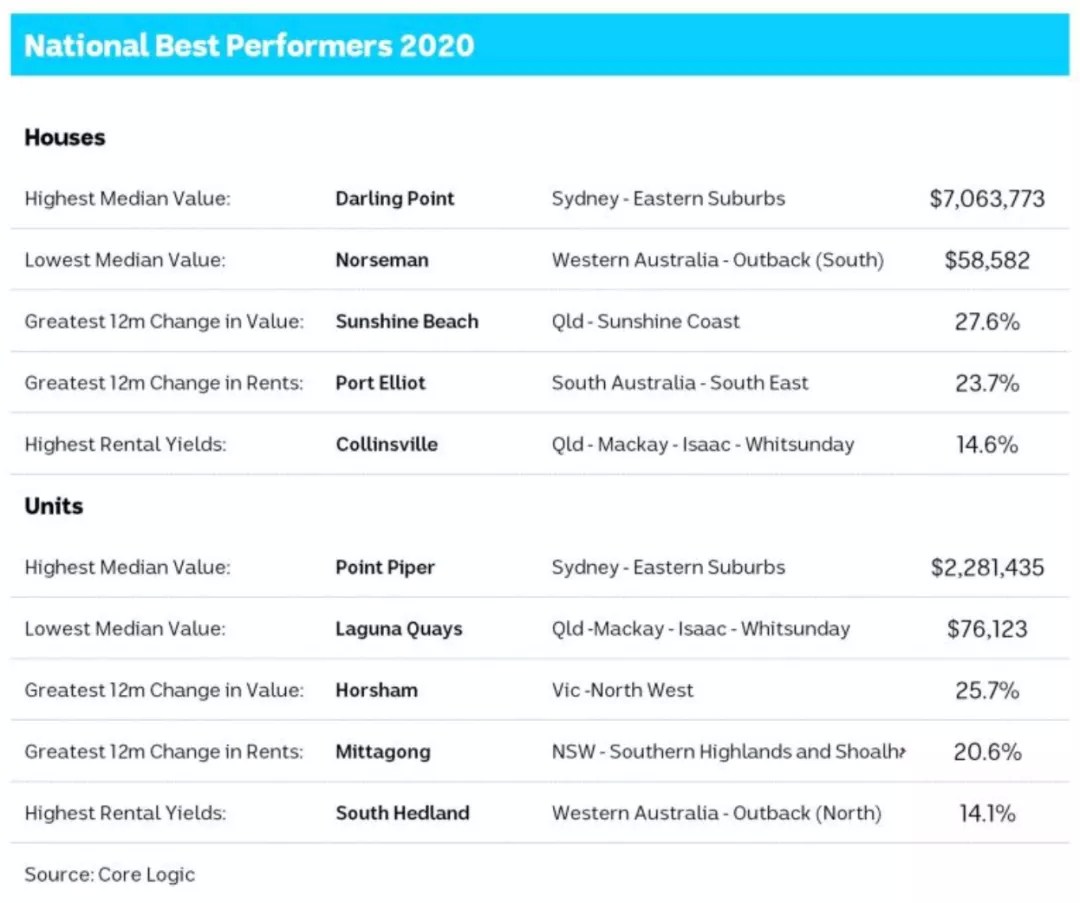The width and height of the screenshot is (1080, 903).
Task: Click Darling Point suburb name
Action: coord(395,198)
